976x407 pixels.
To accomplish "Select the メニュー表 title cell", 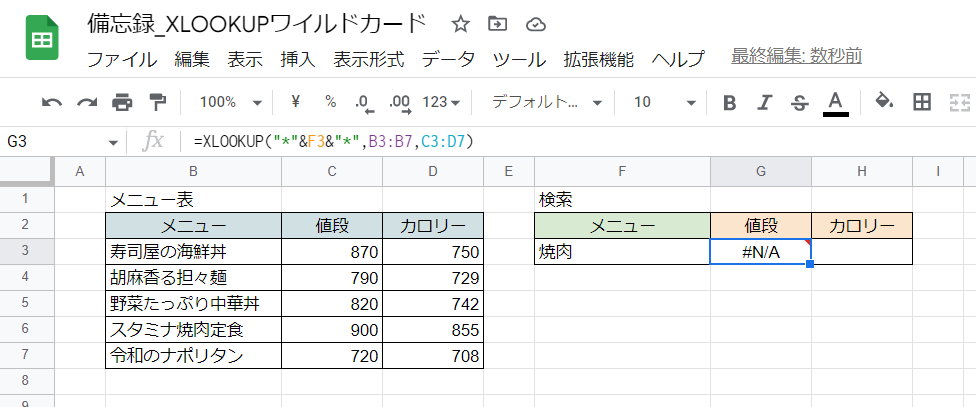I will click(193, 200).
